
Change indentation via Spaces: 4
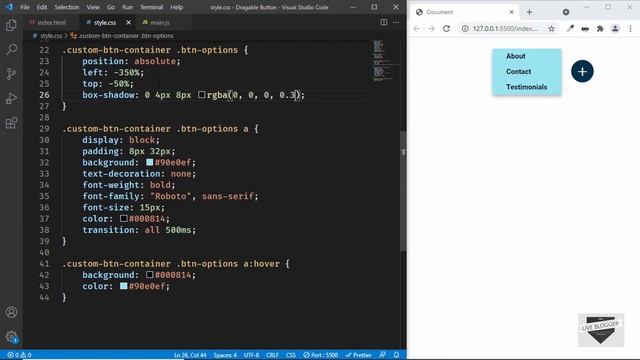(x=225, y=355)
